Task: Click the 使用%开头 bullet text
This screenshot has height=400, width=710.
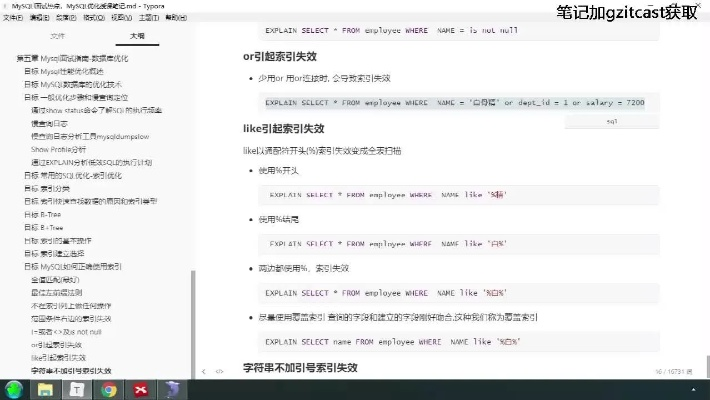Action: (278, 171)
